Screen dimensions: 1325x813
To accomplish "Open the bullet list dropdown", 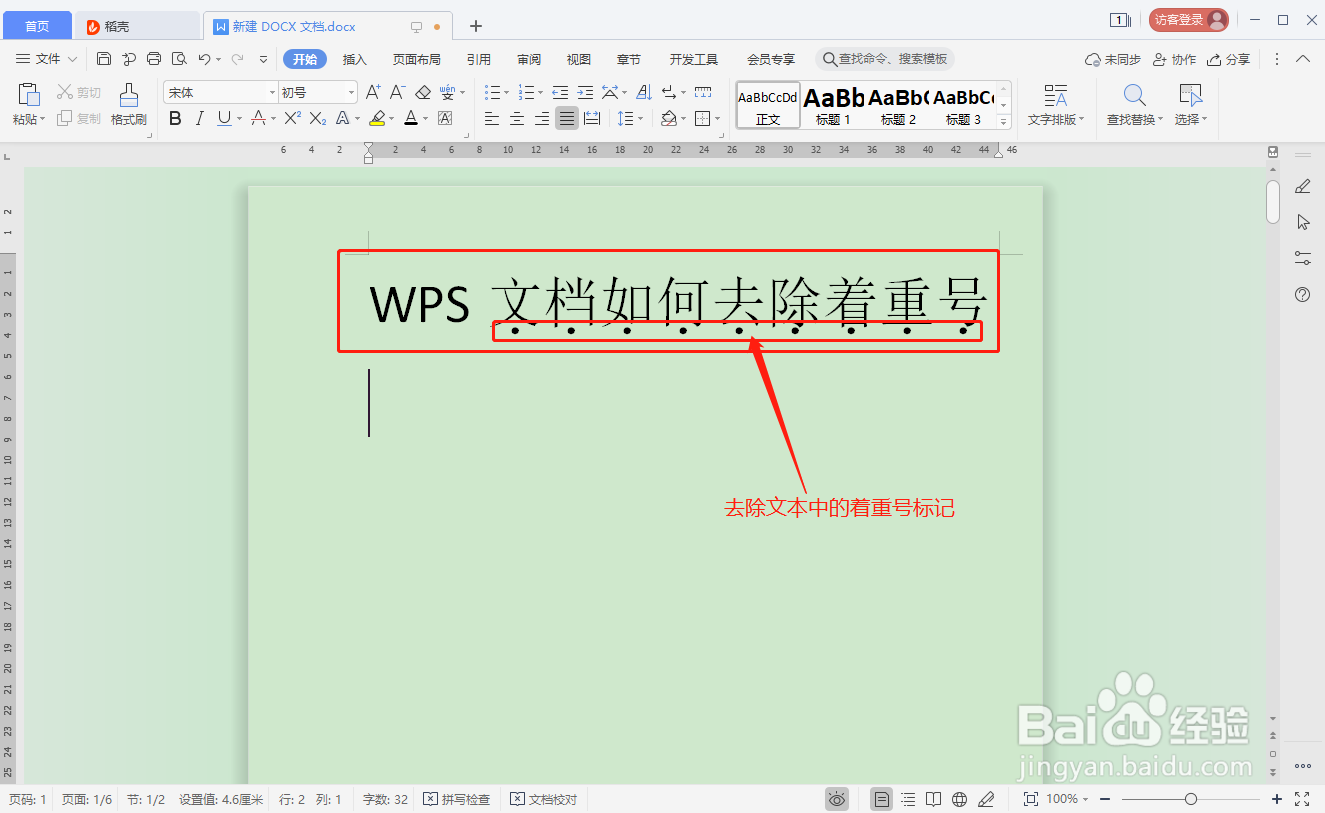I will pyautogui.click(x=506, y=93).
